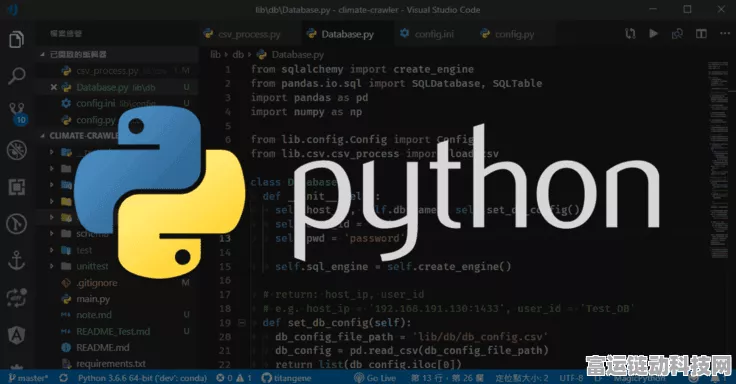The width and height of the screenshot is (736, 384).
Task: Open the Extensions view icon
Action: tap(16, 187)
